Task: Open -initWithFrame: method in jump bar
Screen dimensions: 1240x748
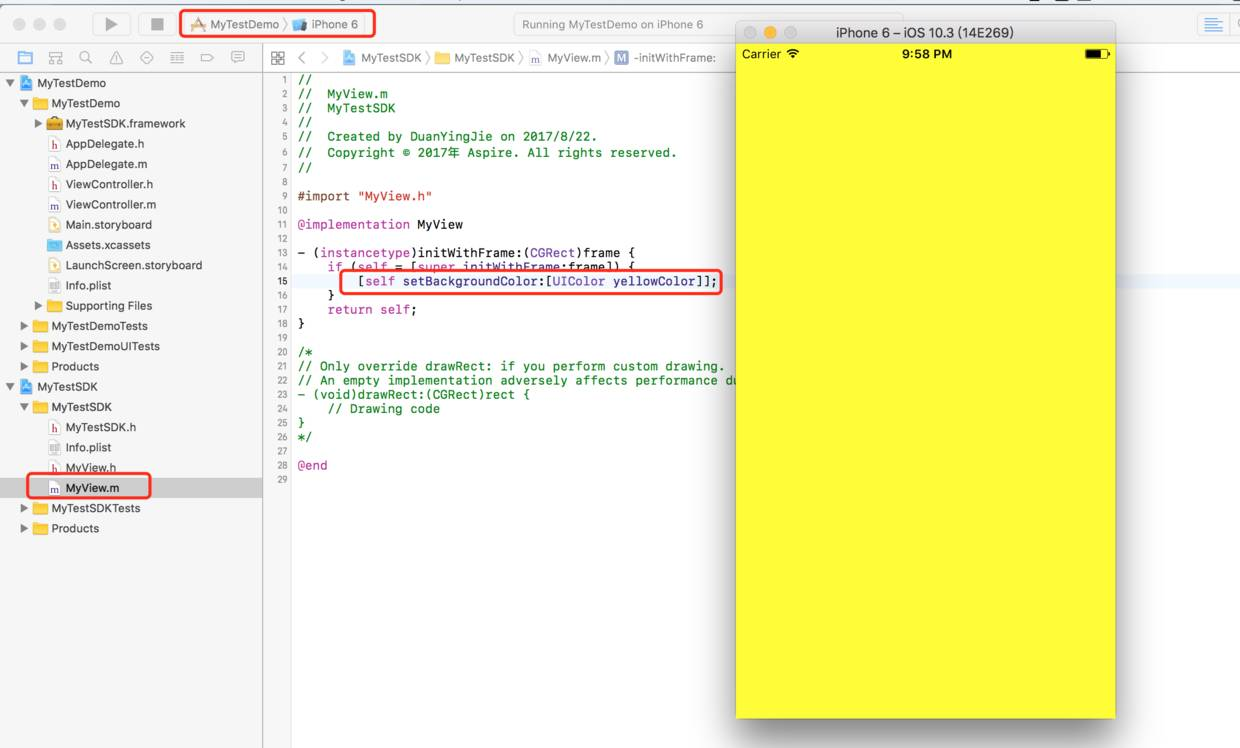Action: point(665,58)
